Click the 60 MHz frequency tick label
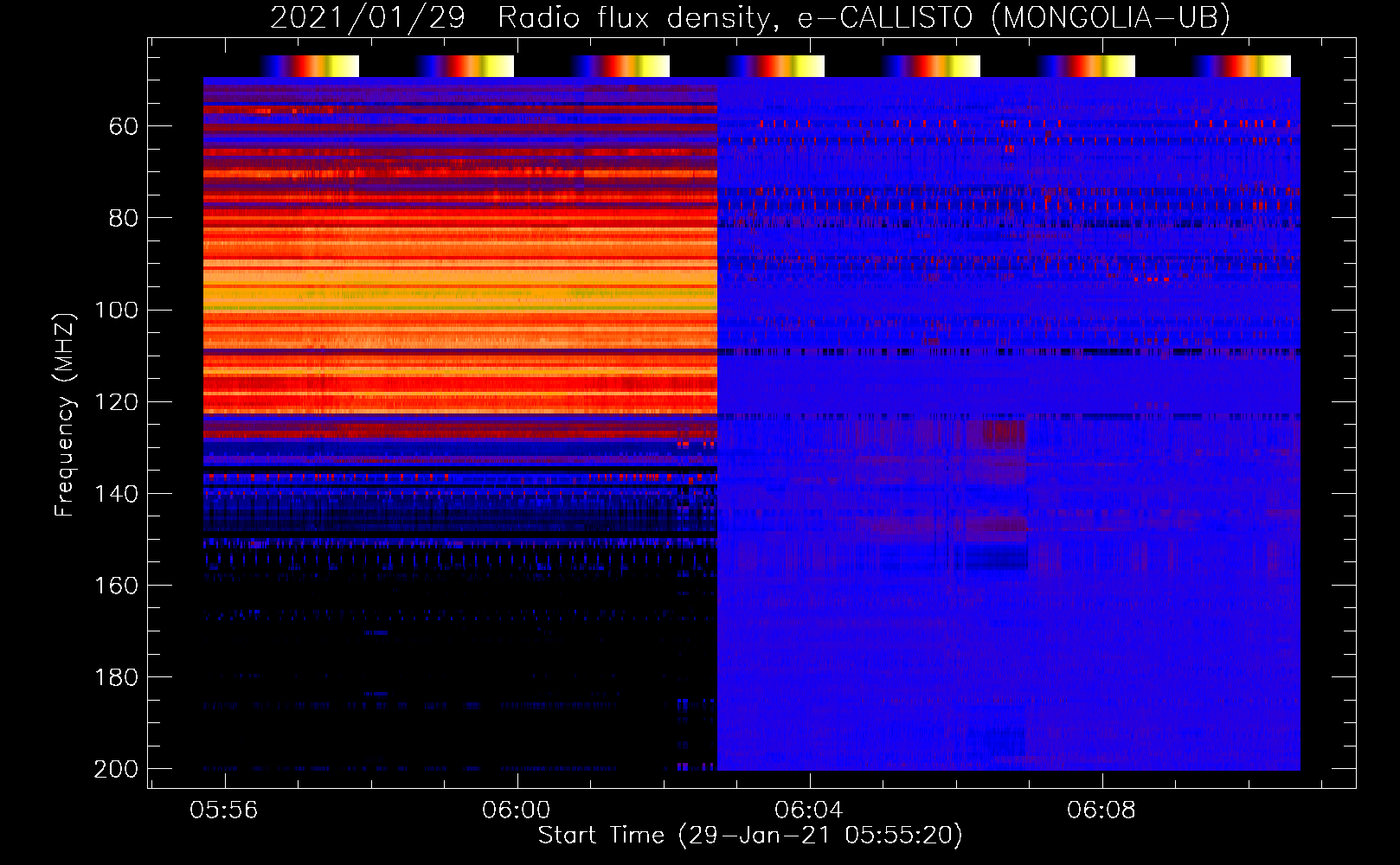Screen dimensions: 1400x865 pyautogui.click(x=124, y=127)
